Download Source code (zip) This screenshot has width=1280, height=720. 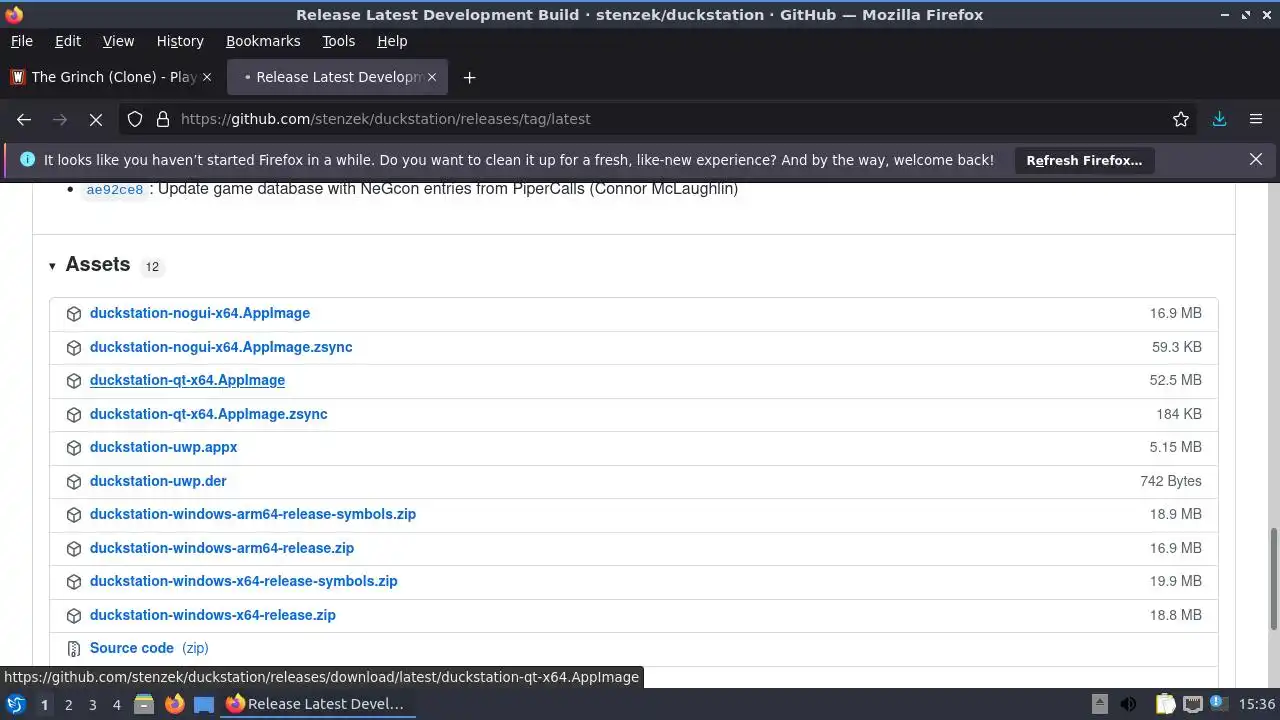(x=149, y=648)
